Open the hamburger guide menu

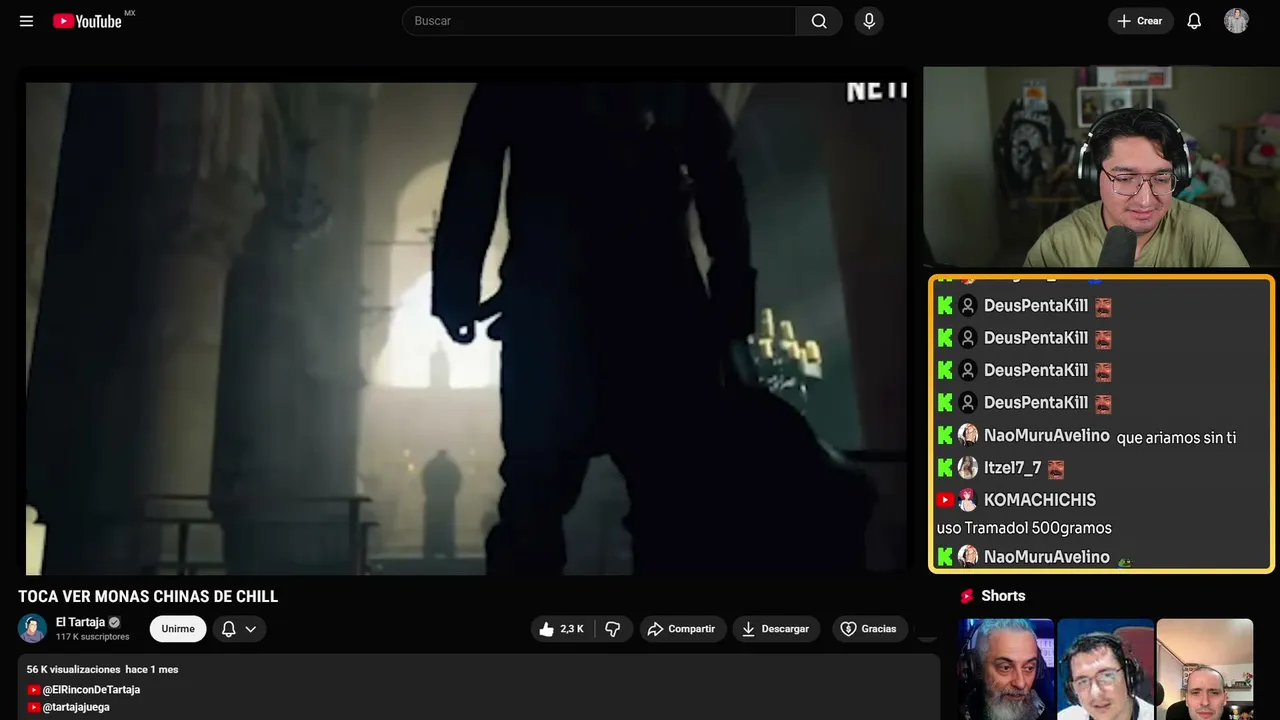[x=27, y=21]
